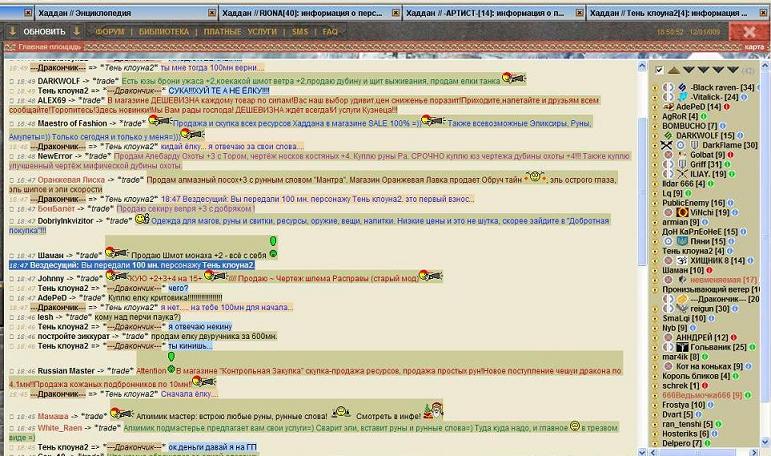Click player list scrollbar down arrow
Image resolution: width=771 pixels, height=456 pixels.
[x=765, y=442]
